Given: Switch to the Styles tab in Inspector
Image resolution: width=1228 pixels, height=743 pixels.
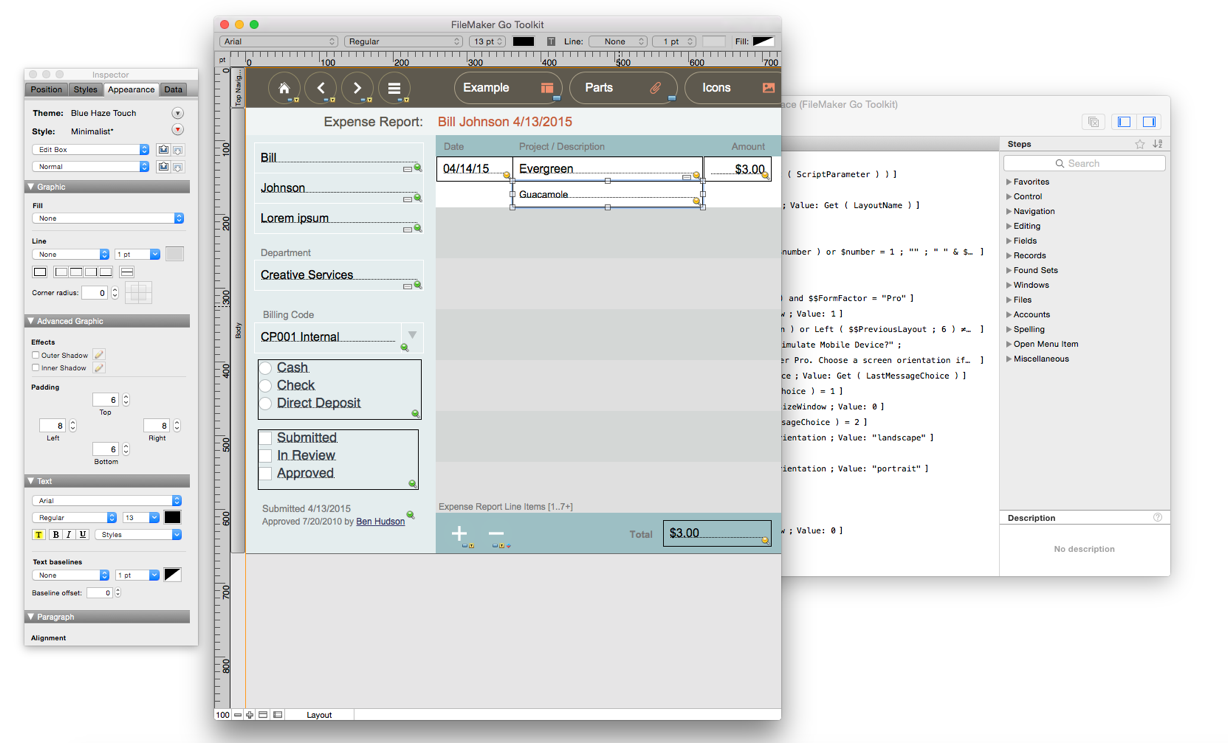Looking at the screenshot, I should click(85, 90).
